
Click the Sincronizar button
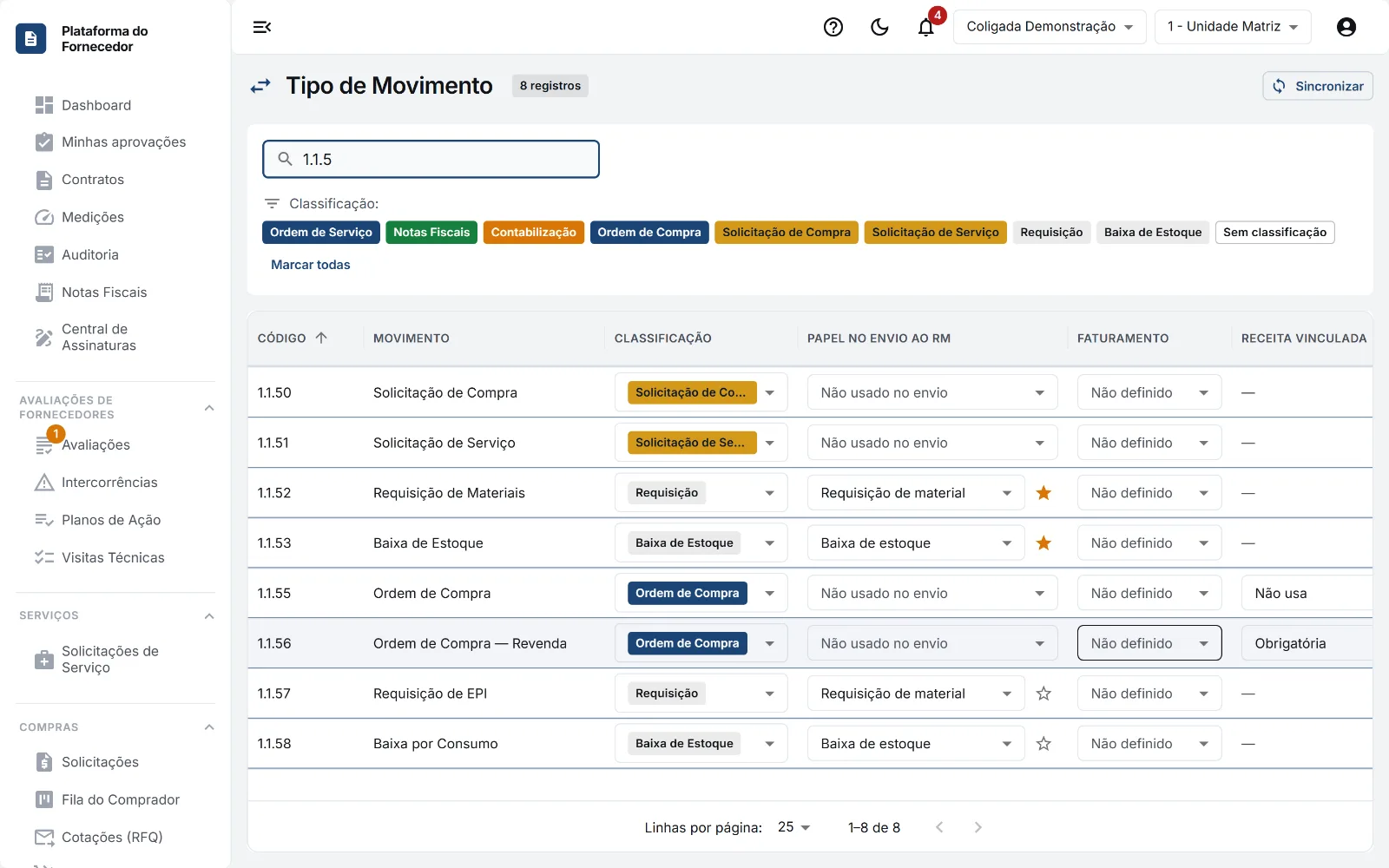1318,86
